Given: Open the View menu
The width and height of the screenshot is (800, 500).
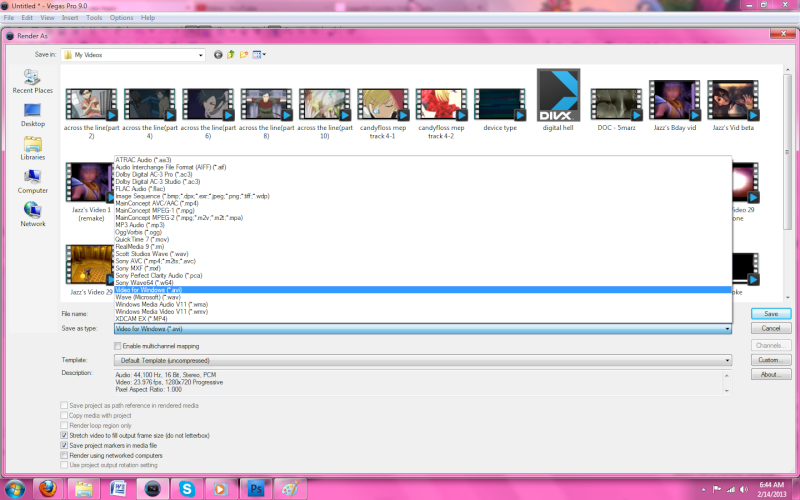Looking at the screenshot, I should (x=47, y=17).
